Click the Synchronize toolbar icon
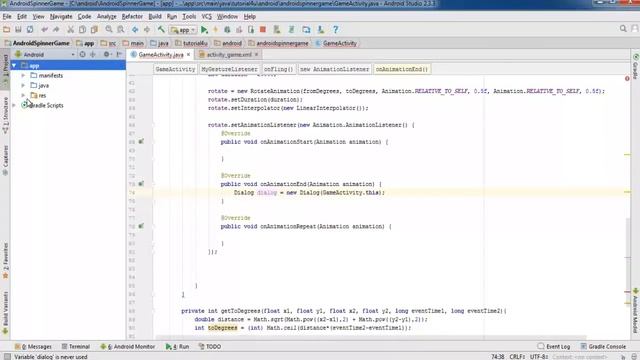640x360 pixels. pos(30,29)
